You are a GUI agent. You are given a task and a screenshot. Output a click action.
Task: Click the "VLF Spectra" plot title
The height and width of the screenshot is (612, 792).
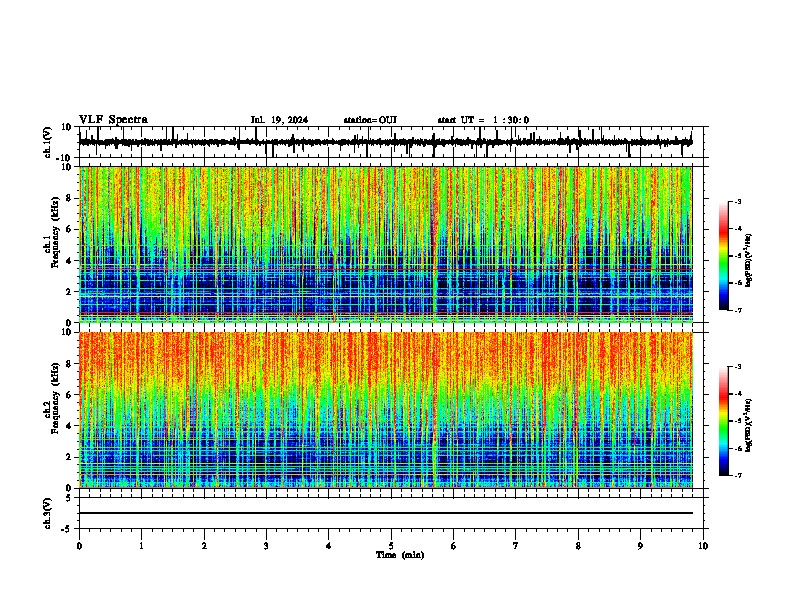113,120
